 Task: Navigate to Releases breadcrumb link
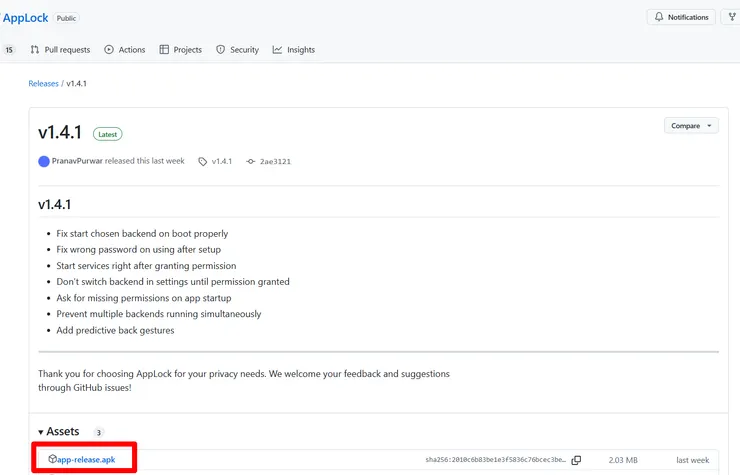pos(43,84)
